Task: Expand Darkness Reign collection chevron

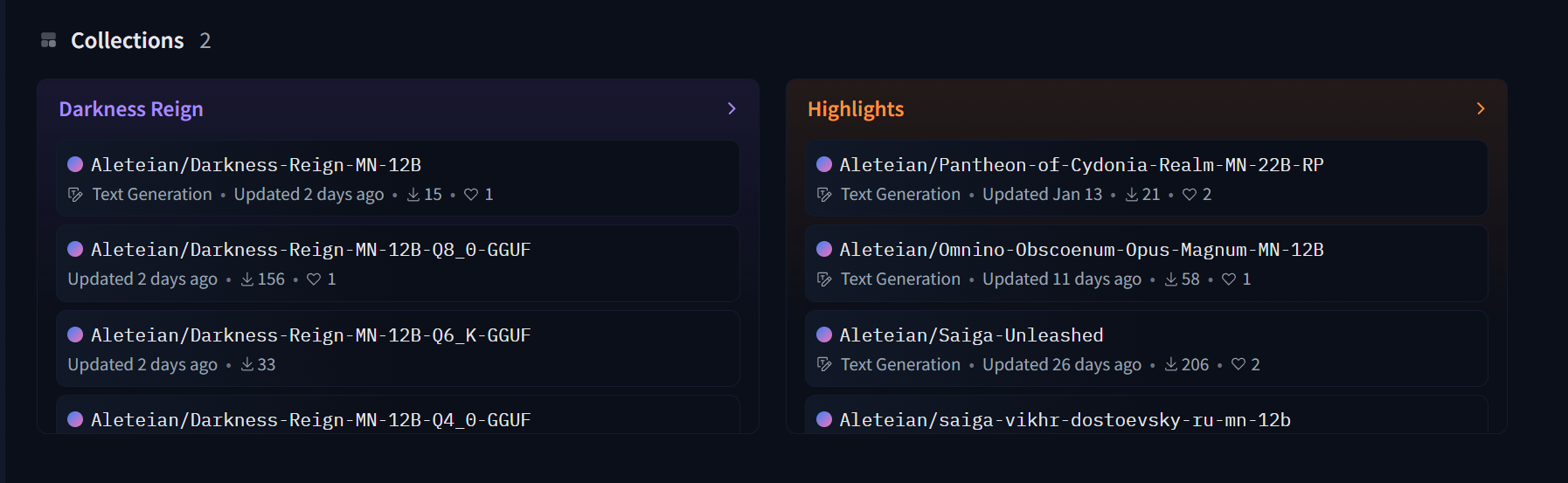Action: (732, 108)
